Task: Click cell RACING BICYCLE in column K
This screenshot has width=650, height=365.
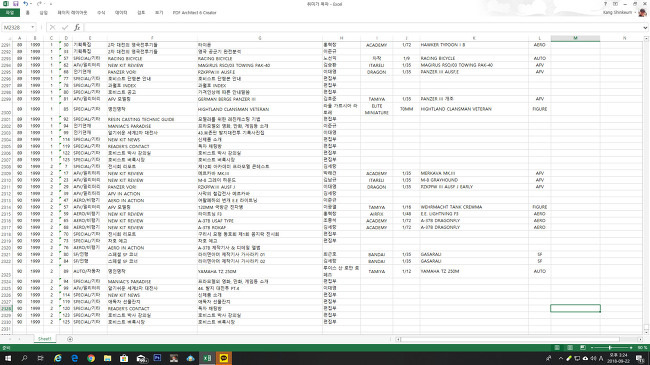Action: coord(474,58)
